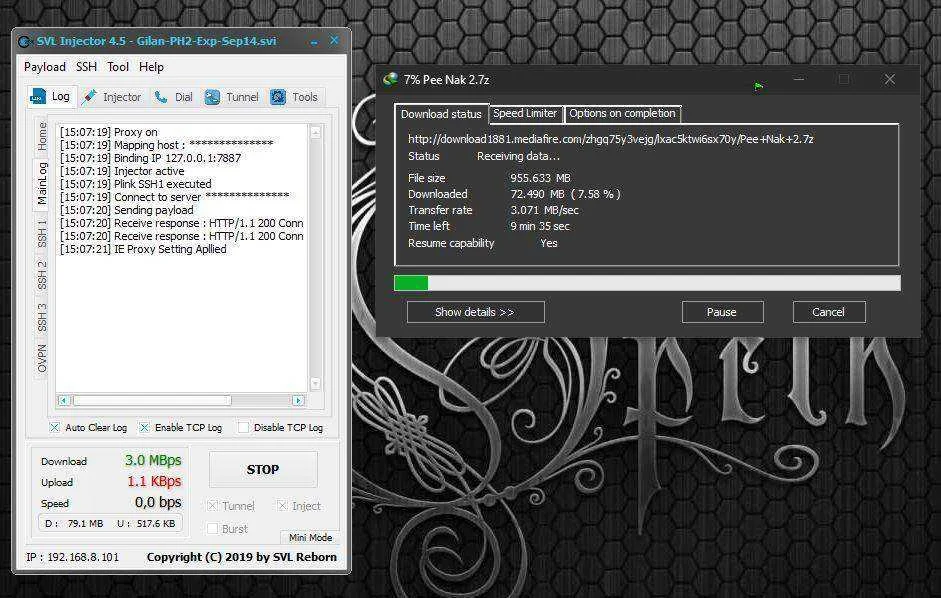The height and width of the screenshot is (598, 941).
Task: Click the log horizontal scrollbar right arrow
Action: [298, 400]
